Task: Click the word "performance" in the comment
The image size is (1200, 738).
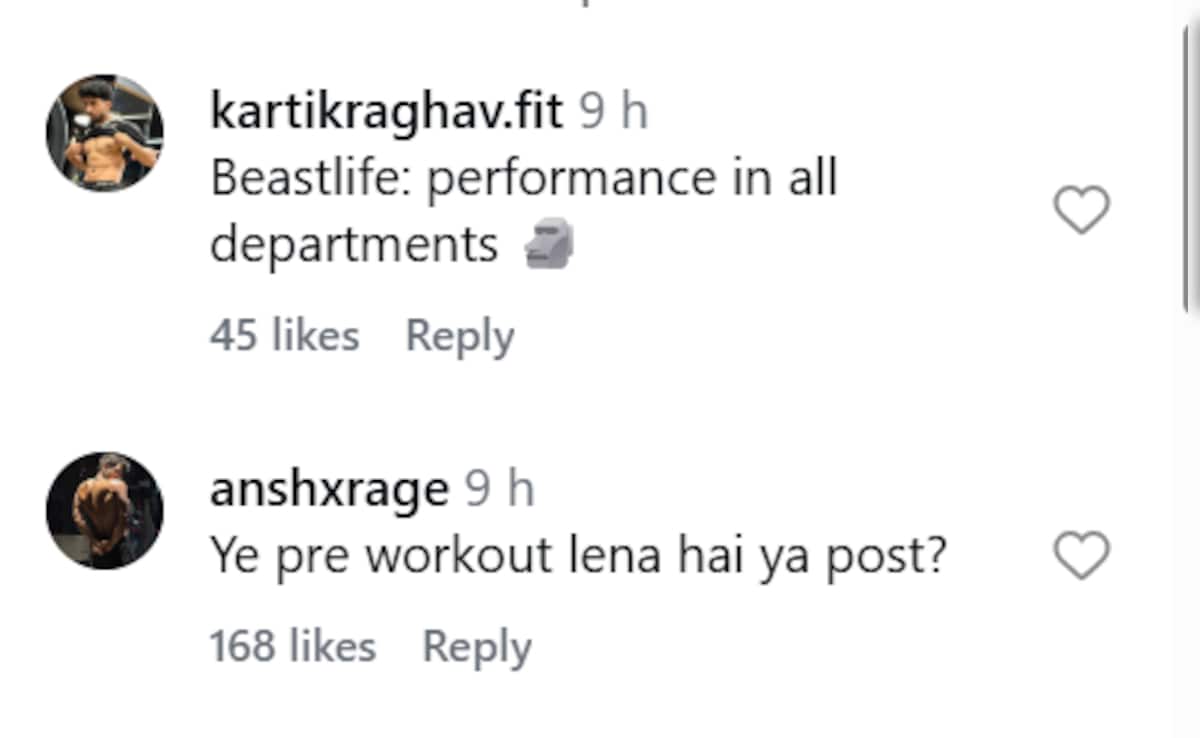Action: pos(571,178)
